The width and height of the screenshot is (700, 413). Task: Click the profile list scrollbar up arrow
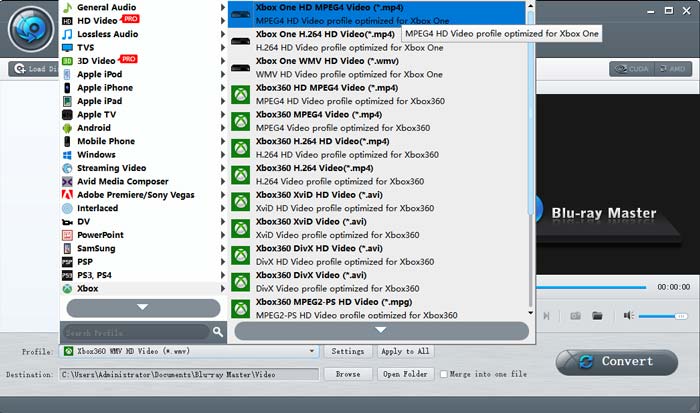[x=530, y=6]
